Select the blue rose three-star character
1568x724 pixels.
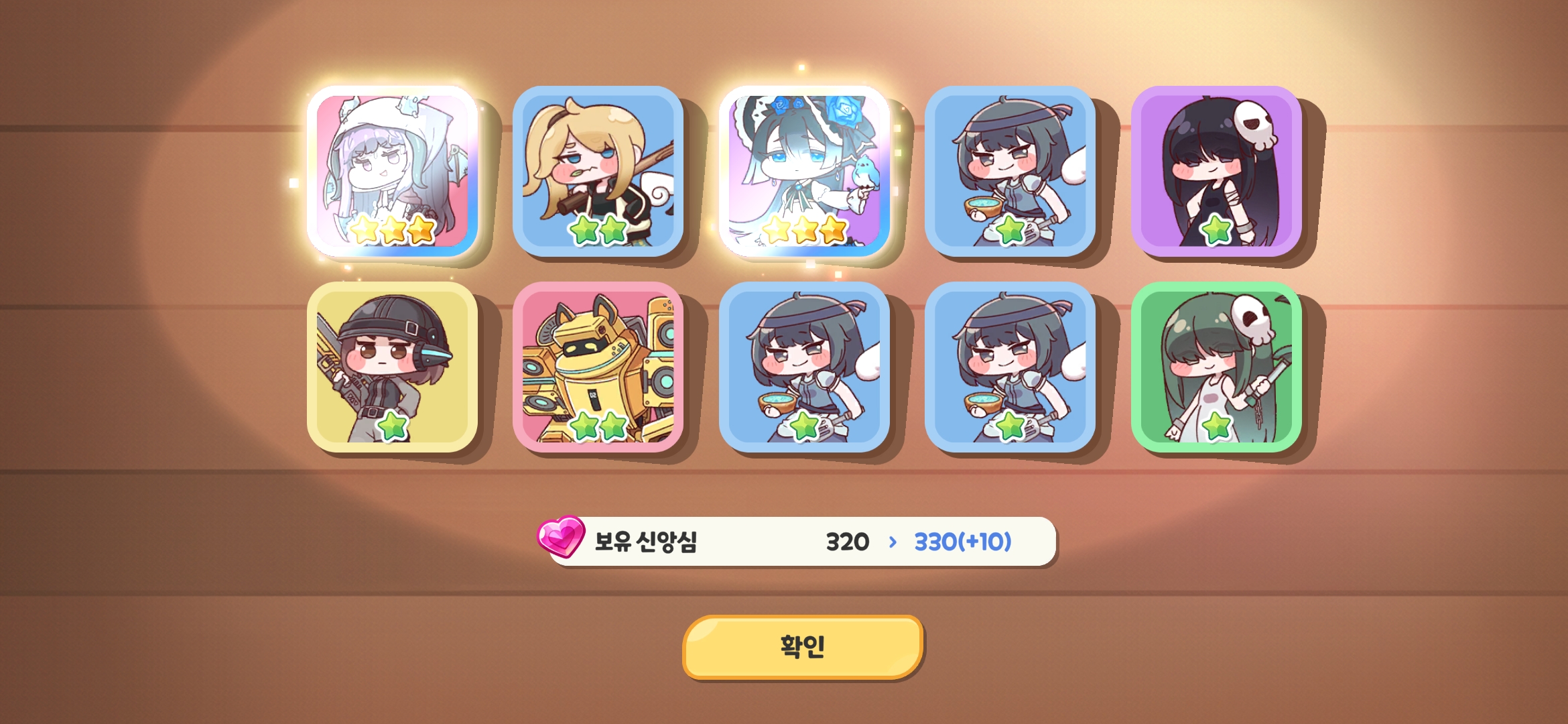pos(804,171)
